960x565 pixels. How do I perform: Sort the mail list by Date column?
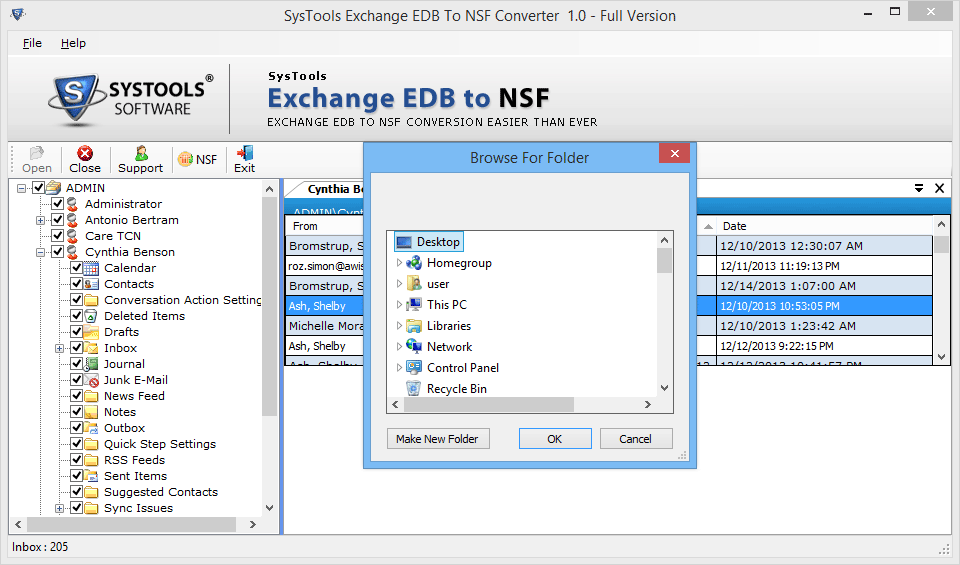pyautogui.click(x=823, y=226)
